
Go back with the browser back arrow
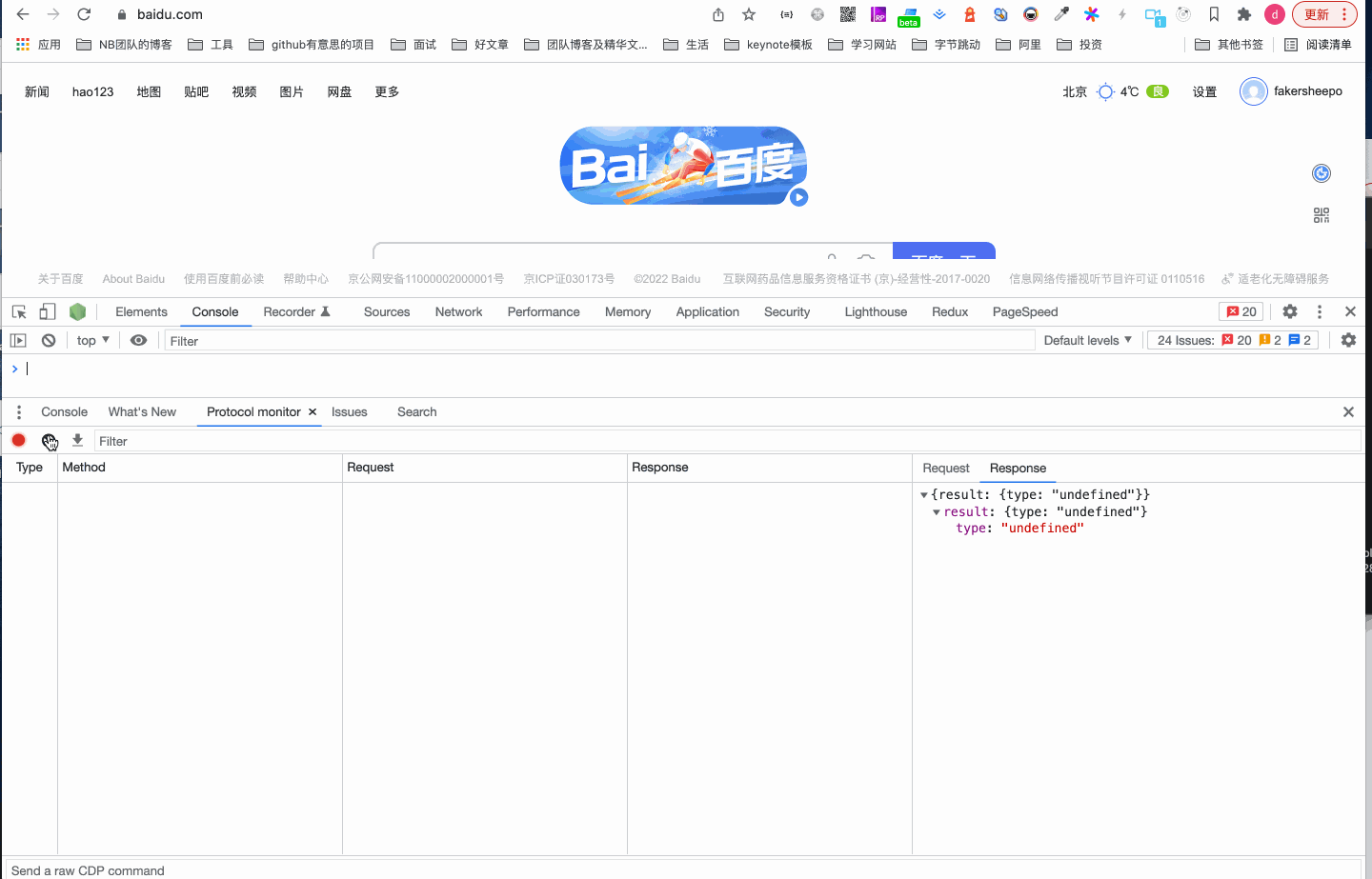coord(23,14)
